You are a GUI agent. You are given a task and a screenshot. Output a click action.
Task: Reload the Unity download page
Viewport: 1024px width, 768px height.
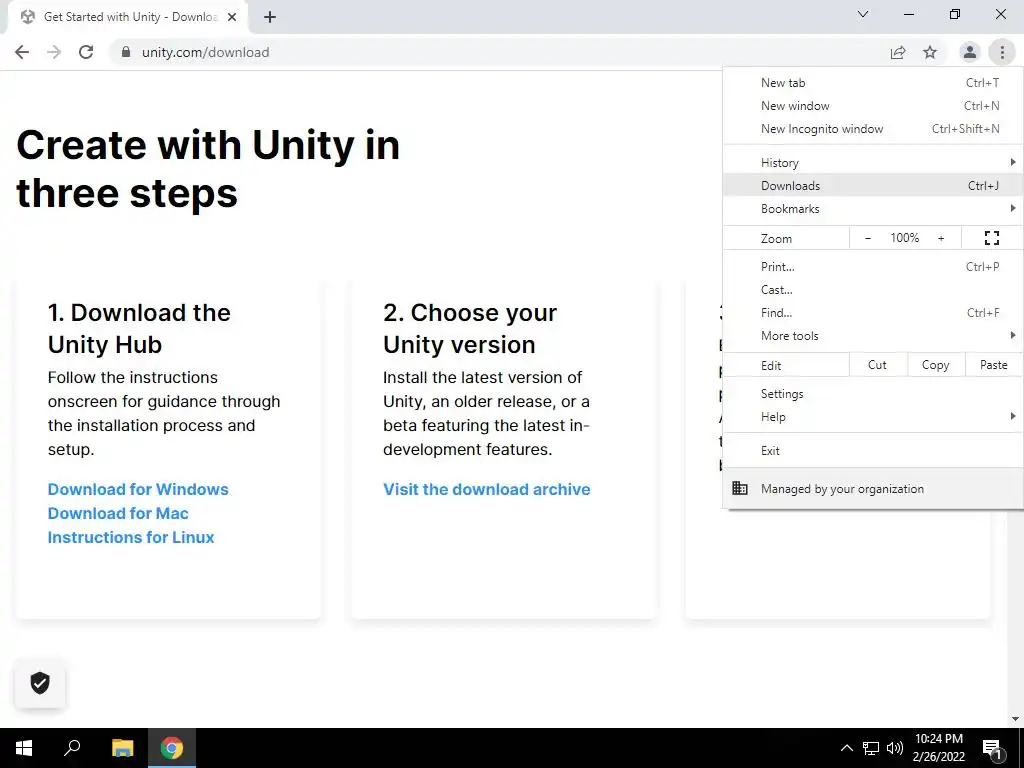coord(86,52)
